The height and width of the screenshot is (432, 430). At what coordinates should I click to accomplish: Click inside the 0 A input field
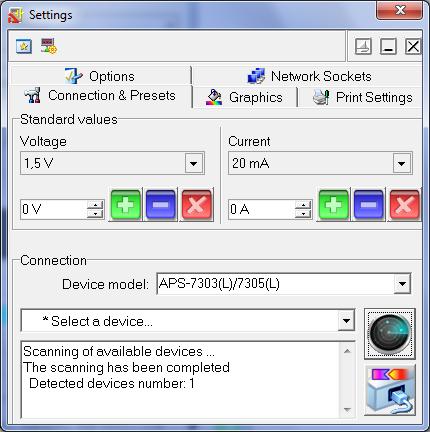coord(261,209)
